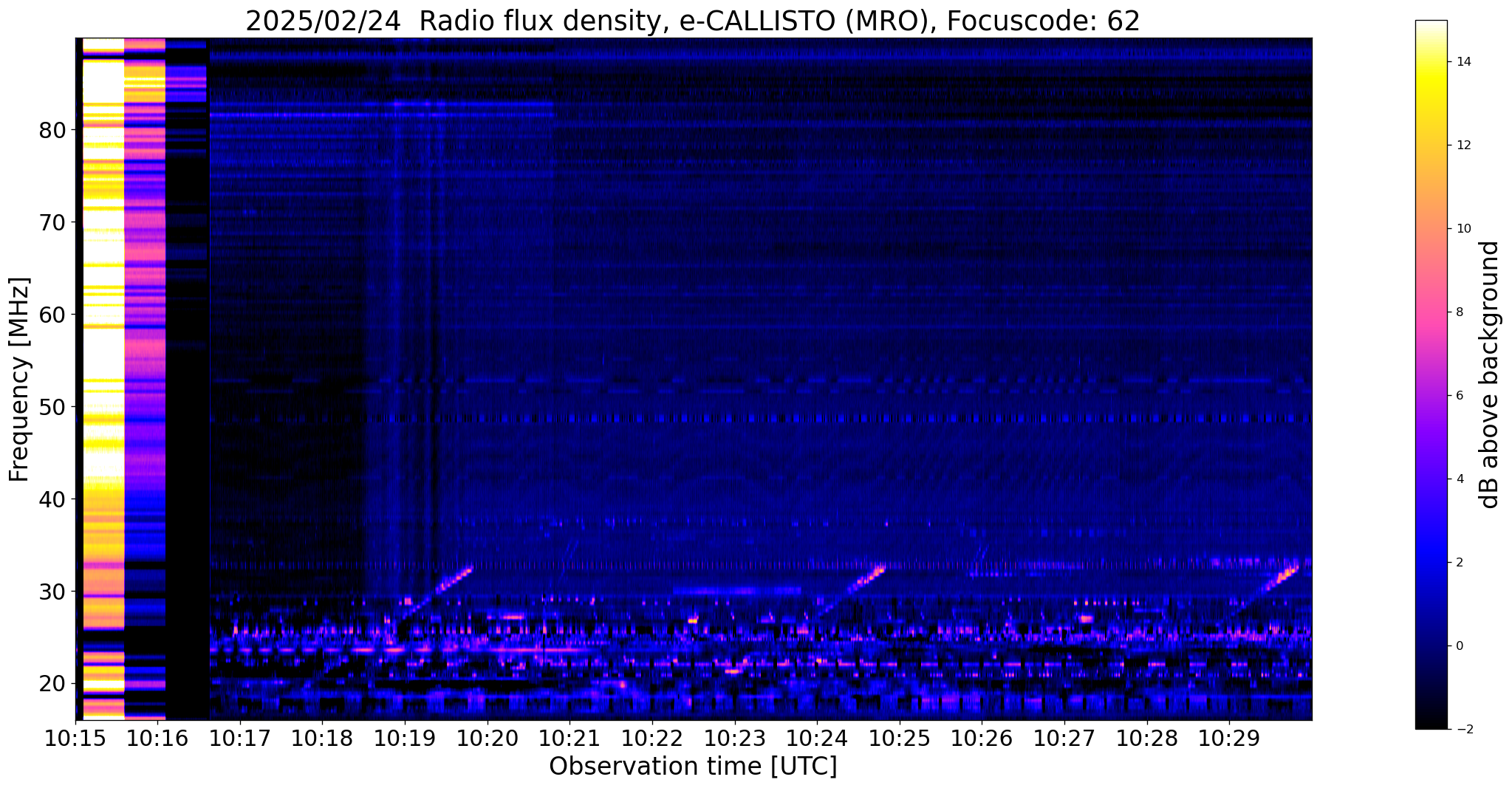Click y-axis tick label 30

pos(52,592)
